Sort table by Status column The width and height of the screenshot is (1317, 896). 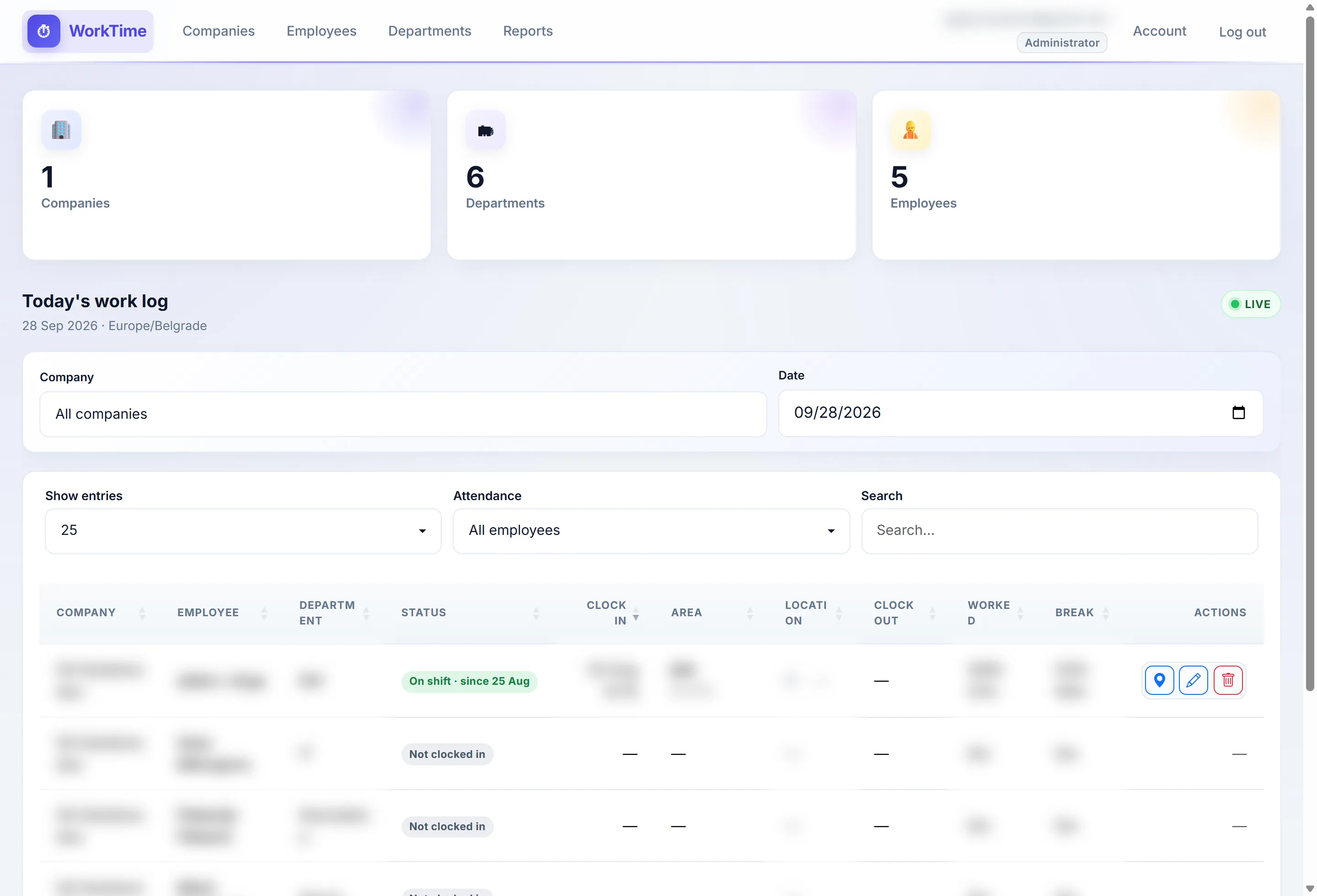point(536,613)
